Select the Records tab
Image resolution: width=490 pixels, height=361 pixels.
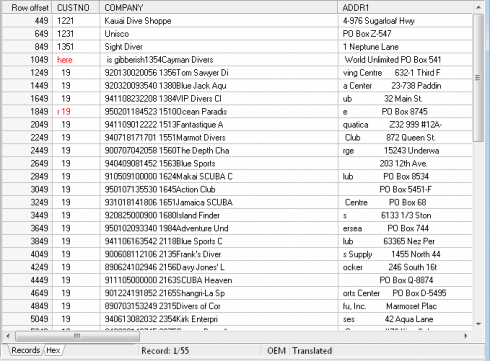[25, 350]
